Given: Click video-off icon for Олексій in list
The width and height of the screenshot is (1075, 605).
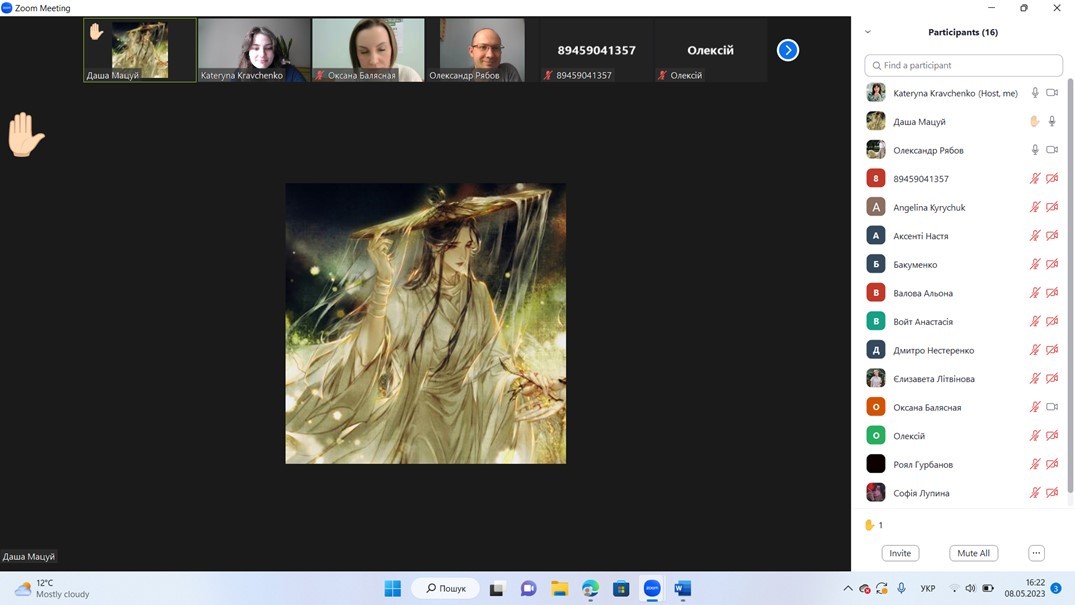Looking at the screenshot, I should click(x=1052, y=436).
